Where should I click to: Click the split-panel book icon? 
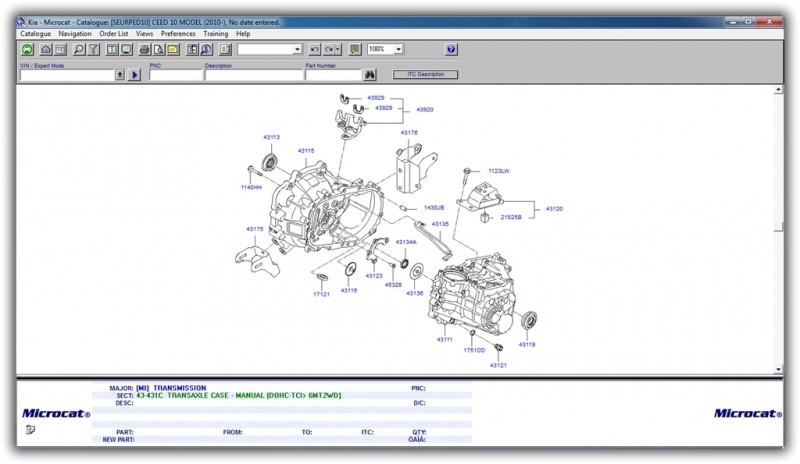pos(192,50)
